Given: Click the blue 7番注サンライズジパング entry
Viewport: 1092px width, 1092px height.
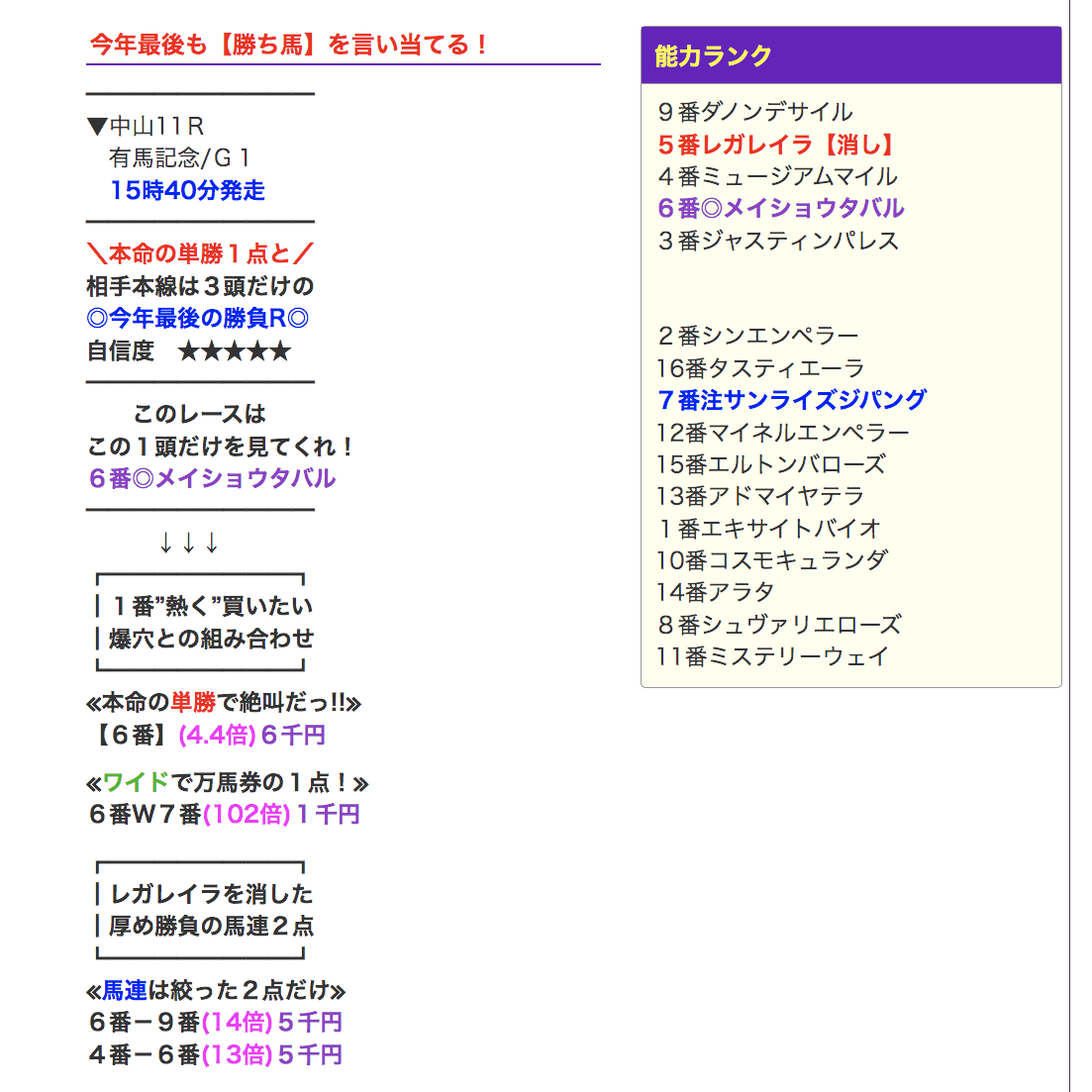Looking at the screenshot, I should pyautogui.click(x=791, y=400).
